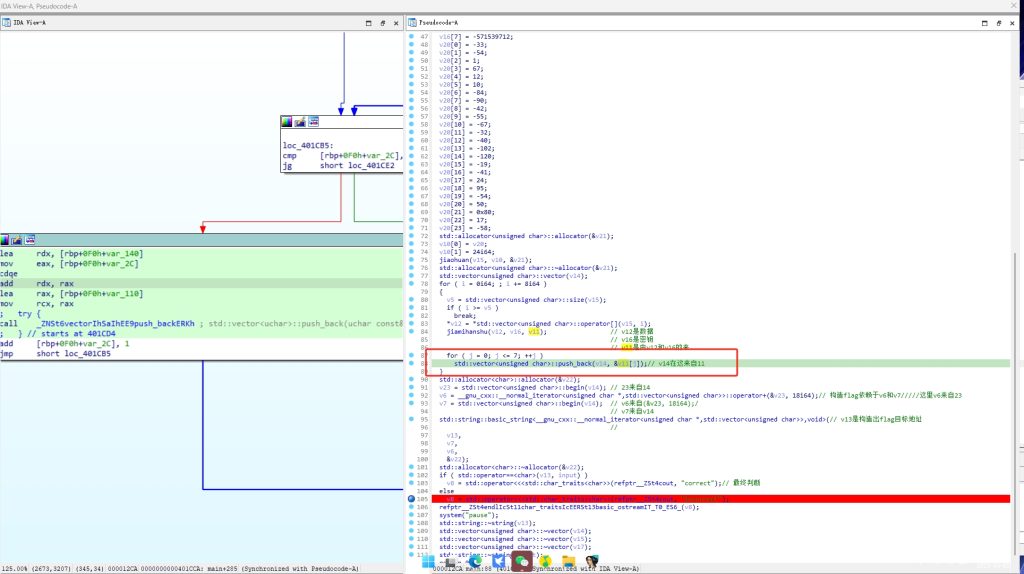This screenshot has height=574, width=1024.
Task: Click the IDA View-A panel title icon
Action: click(6, 23)
